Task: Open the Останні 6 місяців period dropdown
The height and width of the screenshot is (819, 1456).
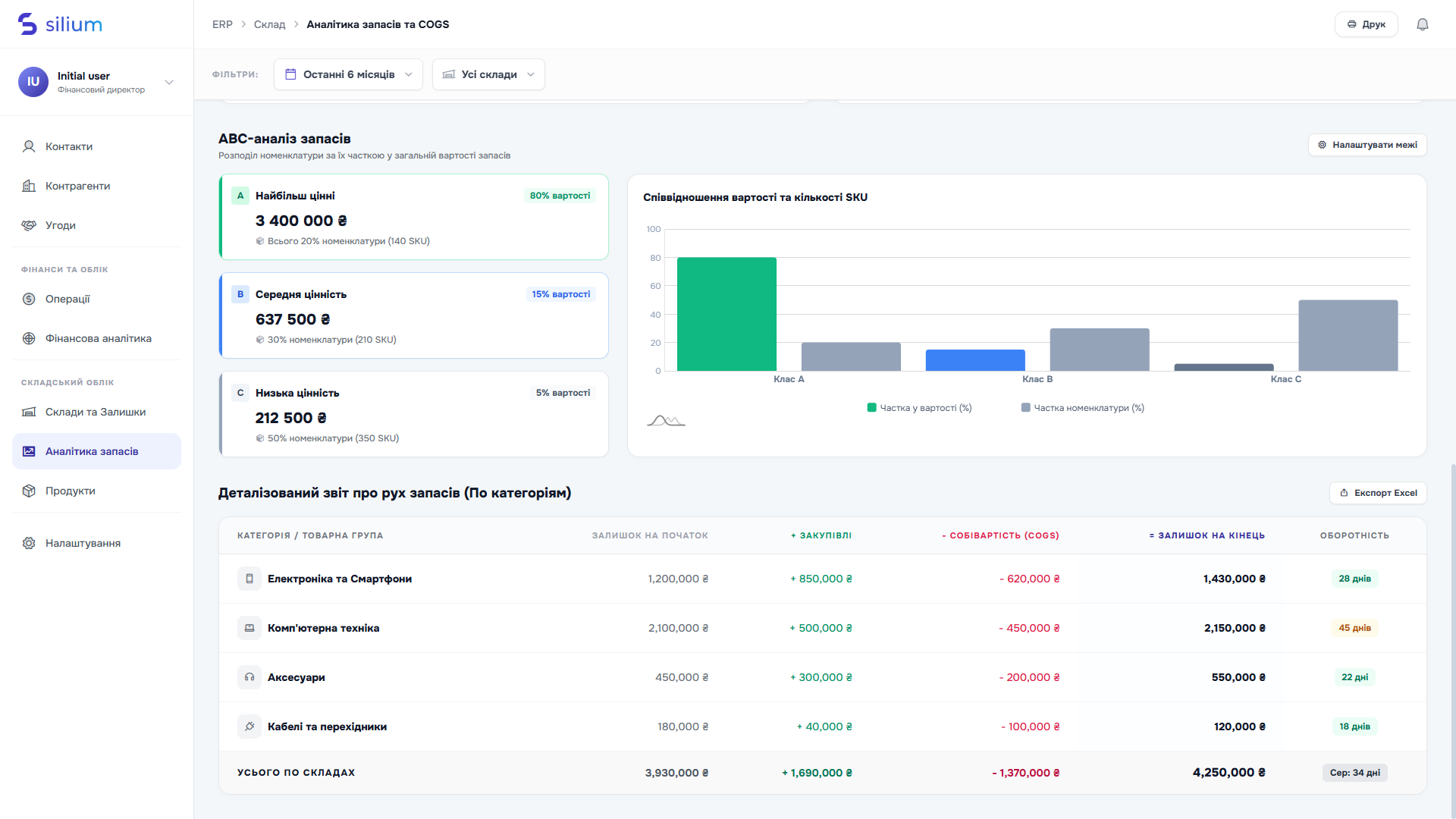Action: (x=348, y=74)
